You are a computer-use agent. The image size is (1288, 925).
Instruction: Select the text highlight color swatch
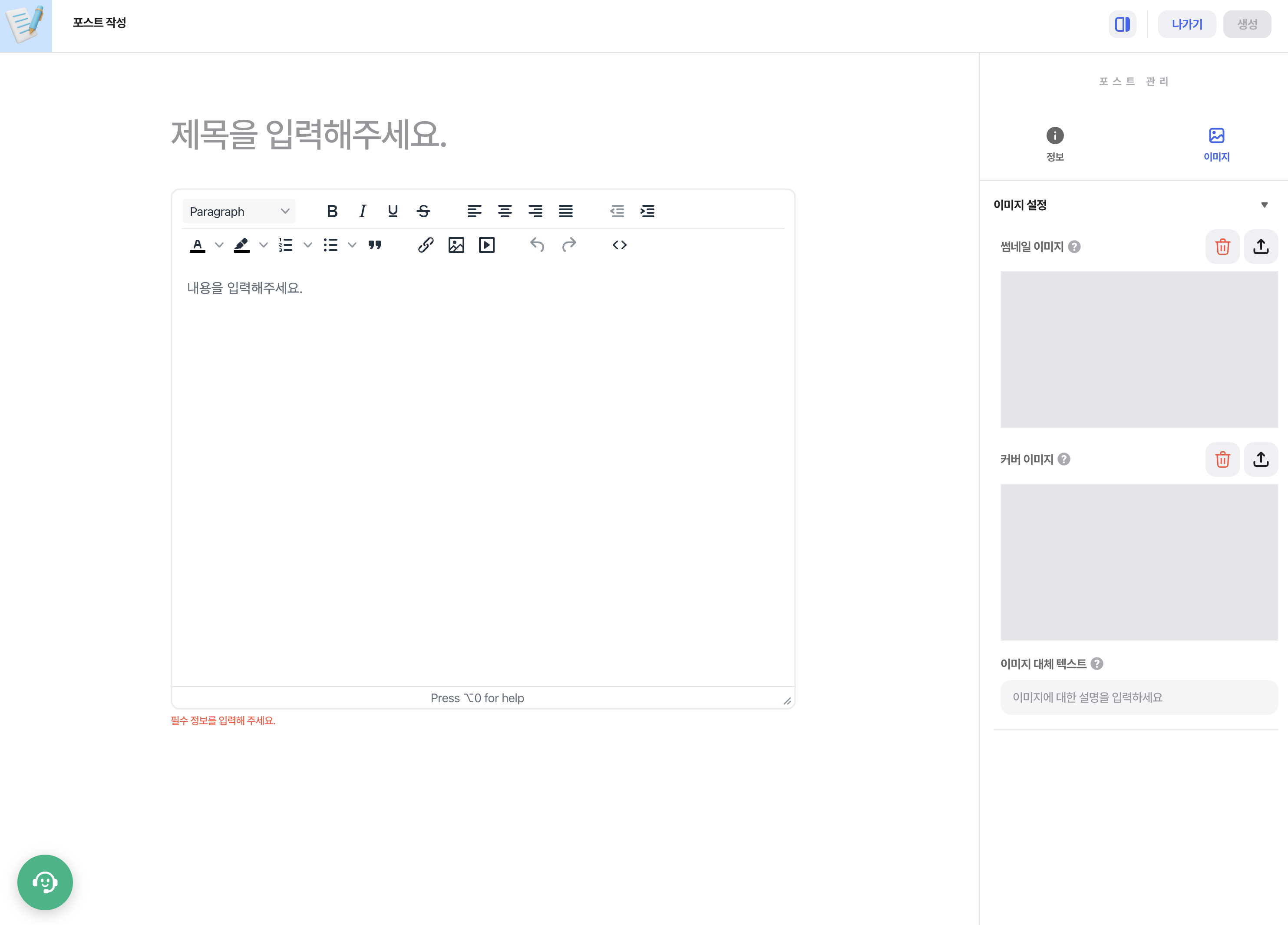242,245
